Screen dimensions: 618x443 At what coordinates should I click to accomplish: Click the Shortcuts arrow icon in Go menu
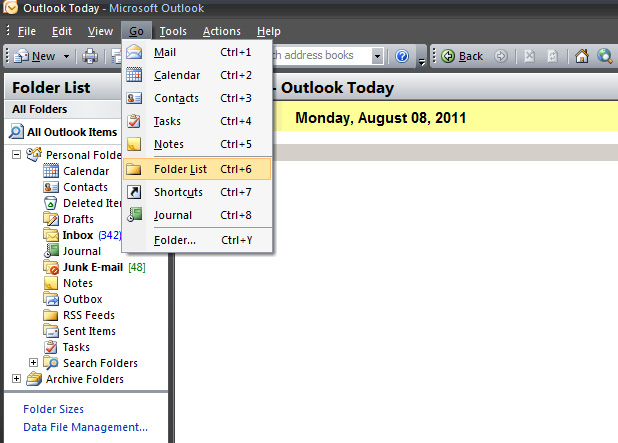click(x=134, y=192)
